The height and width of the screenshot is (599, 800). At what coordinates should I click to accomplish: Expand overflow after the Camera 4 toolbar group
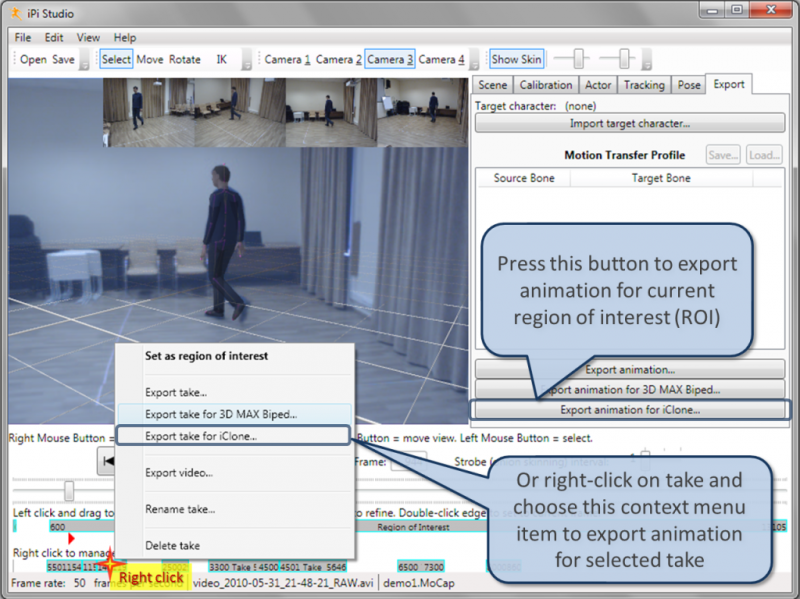474,60
